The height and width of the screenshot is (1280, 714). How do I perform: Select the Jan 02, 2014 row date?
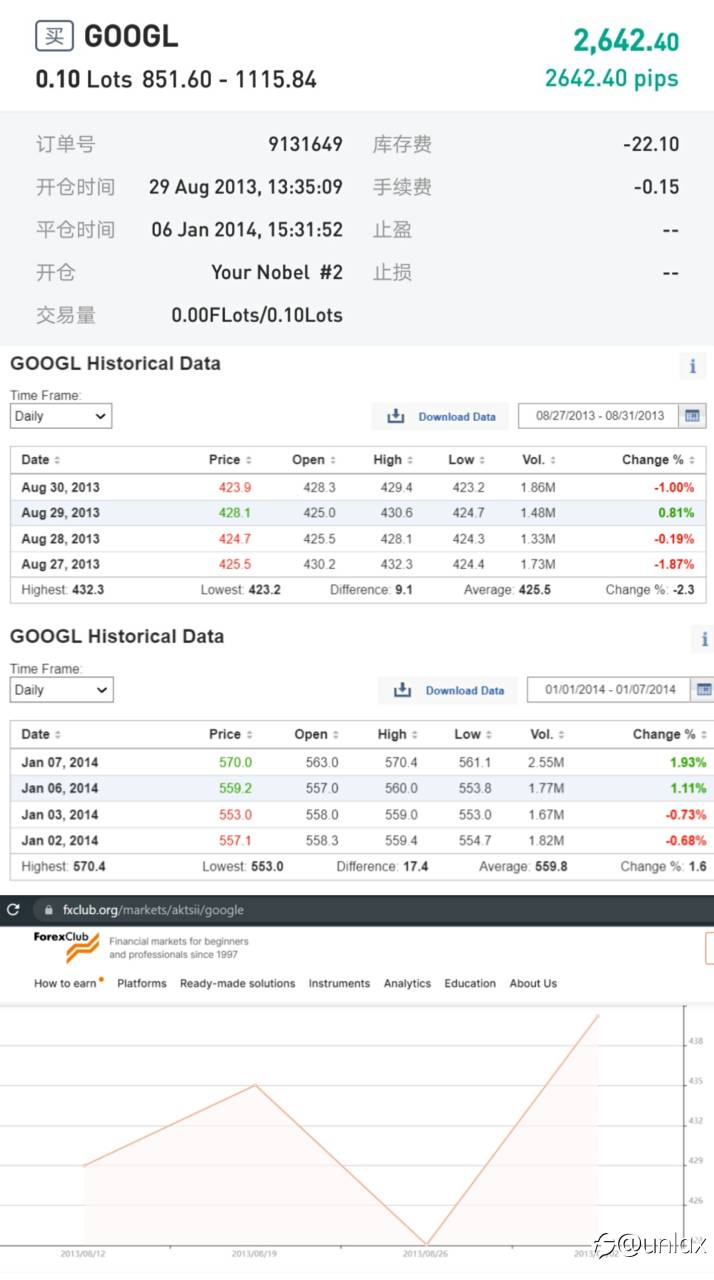60,840
